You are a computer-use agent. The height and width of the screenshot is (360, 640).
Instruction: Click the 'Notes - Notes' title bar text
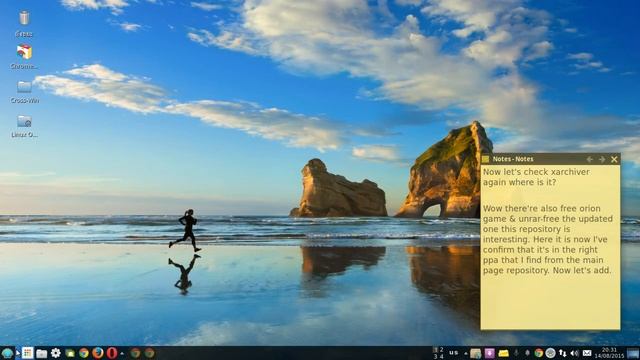click(x=513, y=159)
